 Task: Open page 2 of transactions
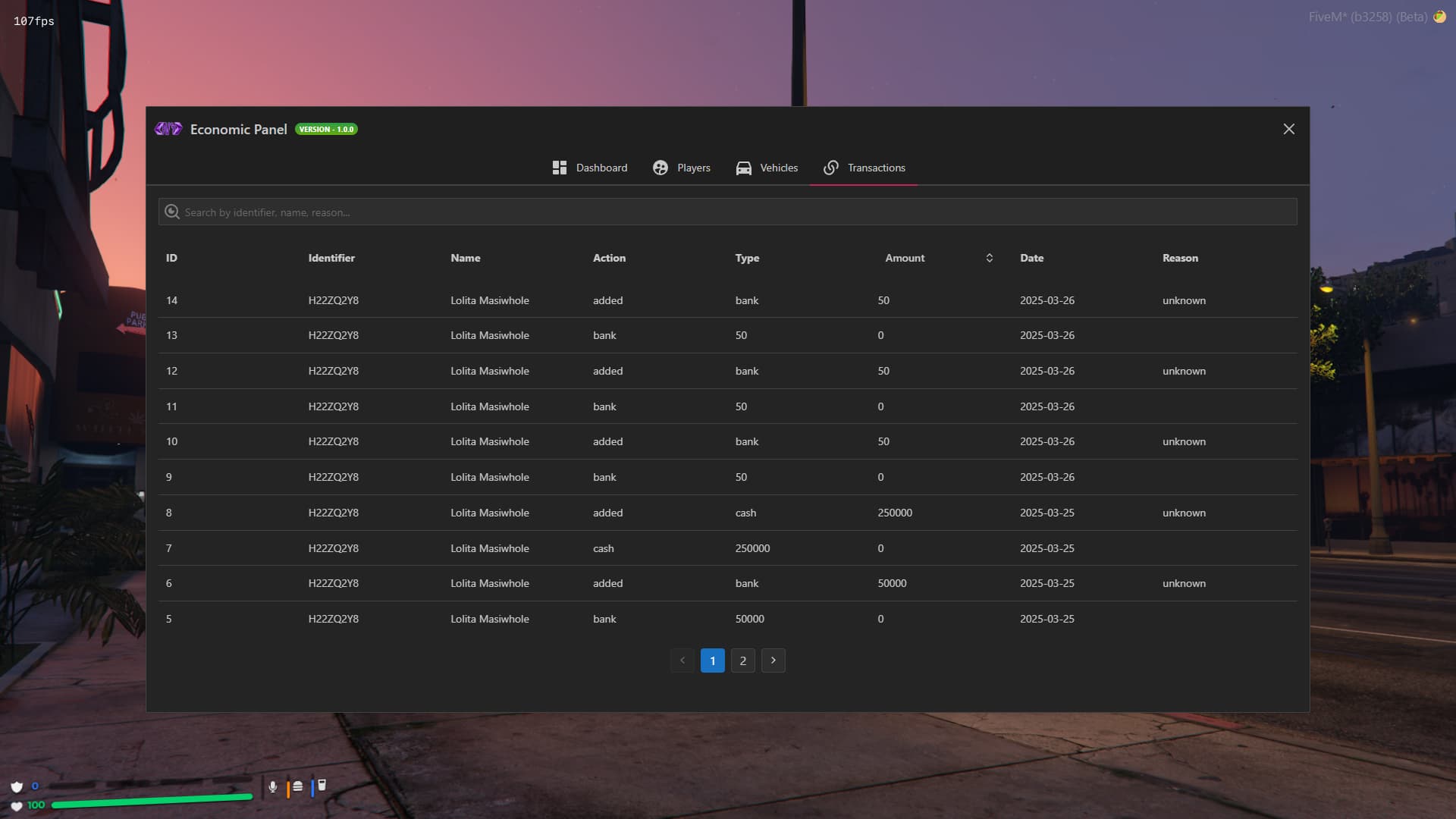(x=742, y=661)
